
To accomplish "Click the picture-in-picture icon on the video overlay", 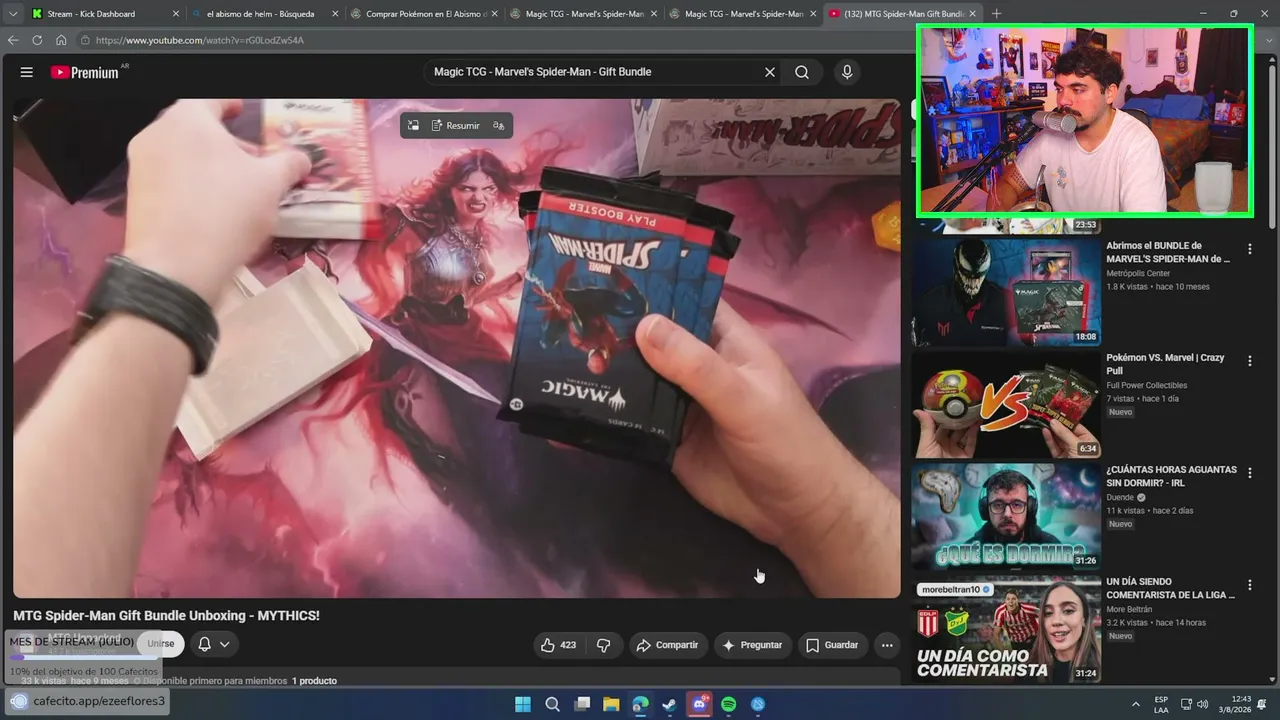I will coord(413,126).
